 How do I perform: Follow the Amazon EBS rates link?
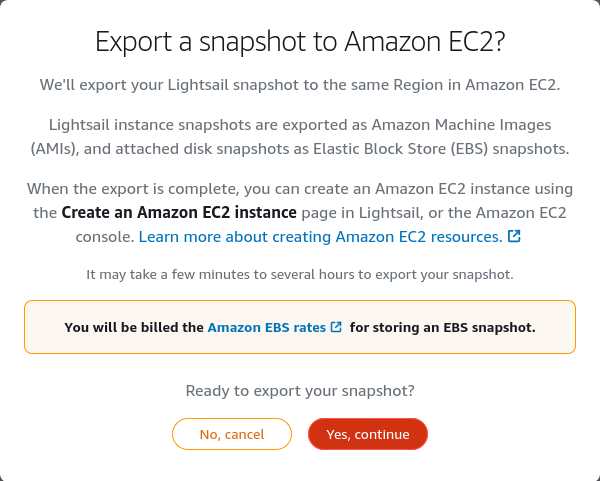point(267,328)
